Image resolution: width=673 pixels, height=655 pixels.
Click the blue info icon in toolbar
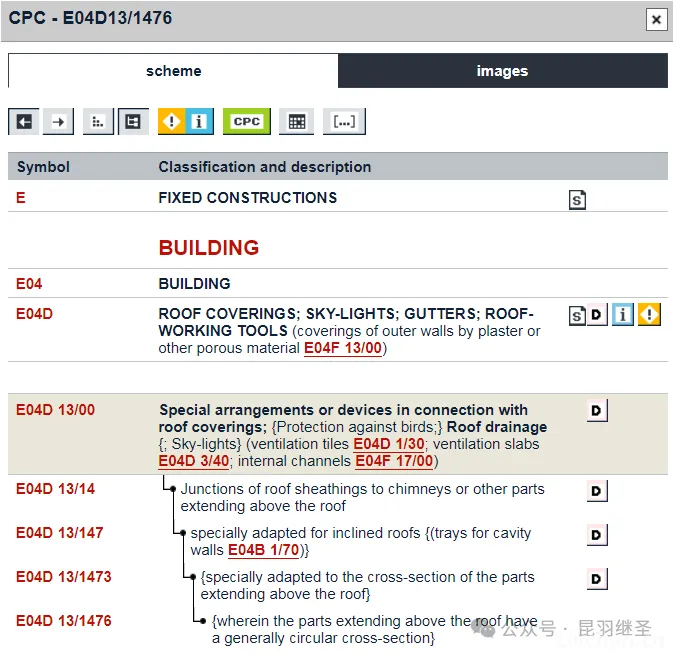[199, 121]
